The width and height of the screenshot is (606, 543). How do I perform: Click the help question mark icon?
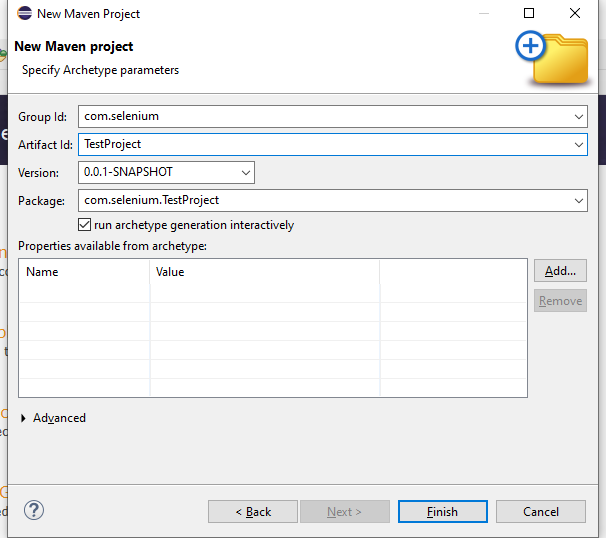click(x=34, y=511)
